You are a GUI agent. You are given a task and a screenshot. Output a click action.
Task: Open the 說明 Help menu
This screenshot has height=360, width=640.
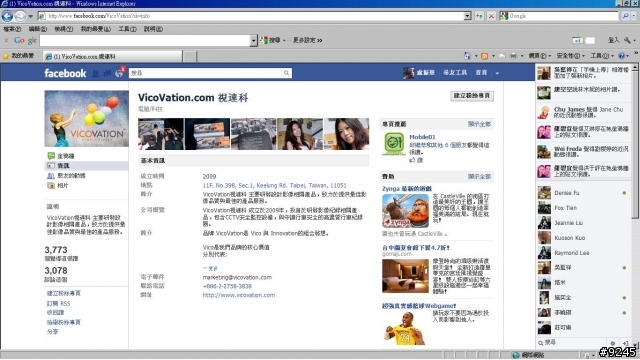153,29
